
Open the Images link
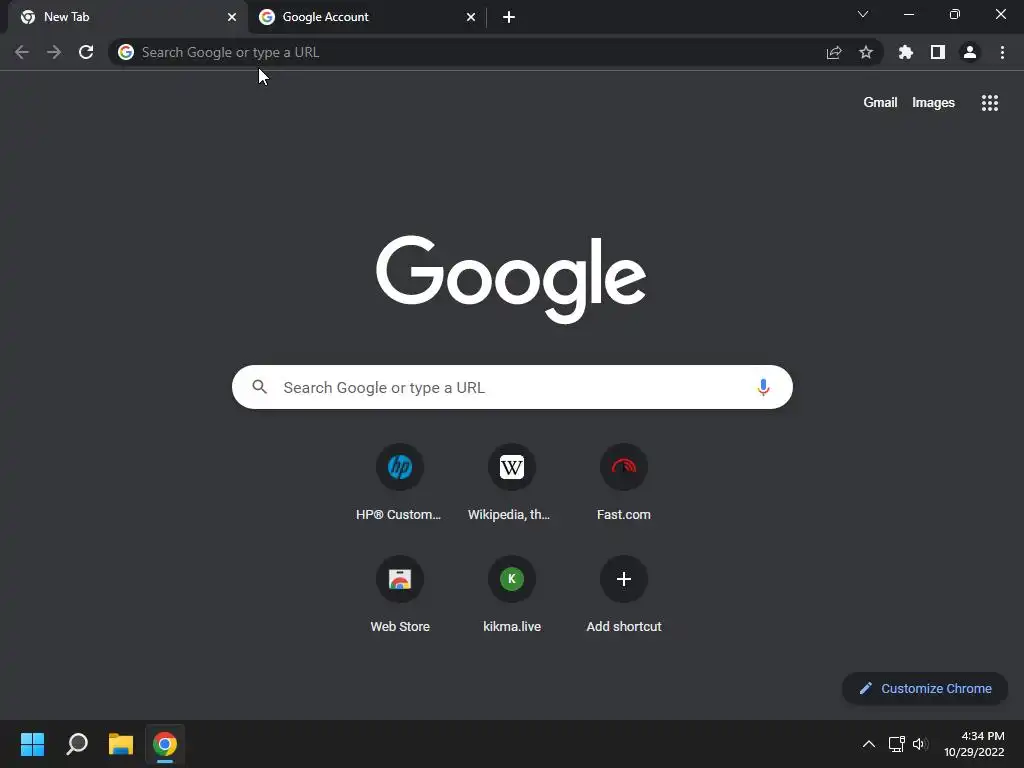coord(933,103)
